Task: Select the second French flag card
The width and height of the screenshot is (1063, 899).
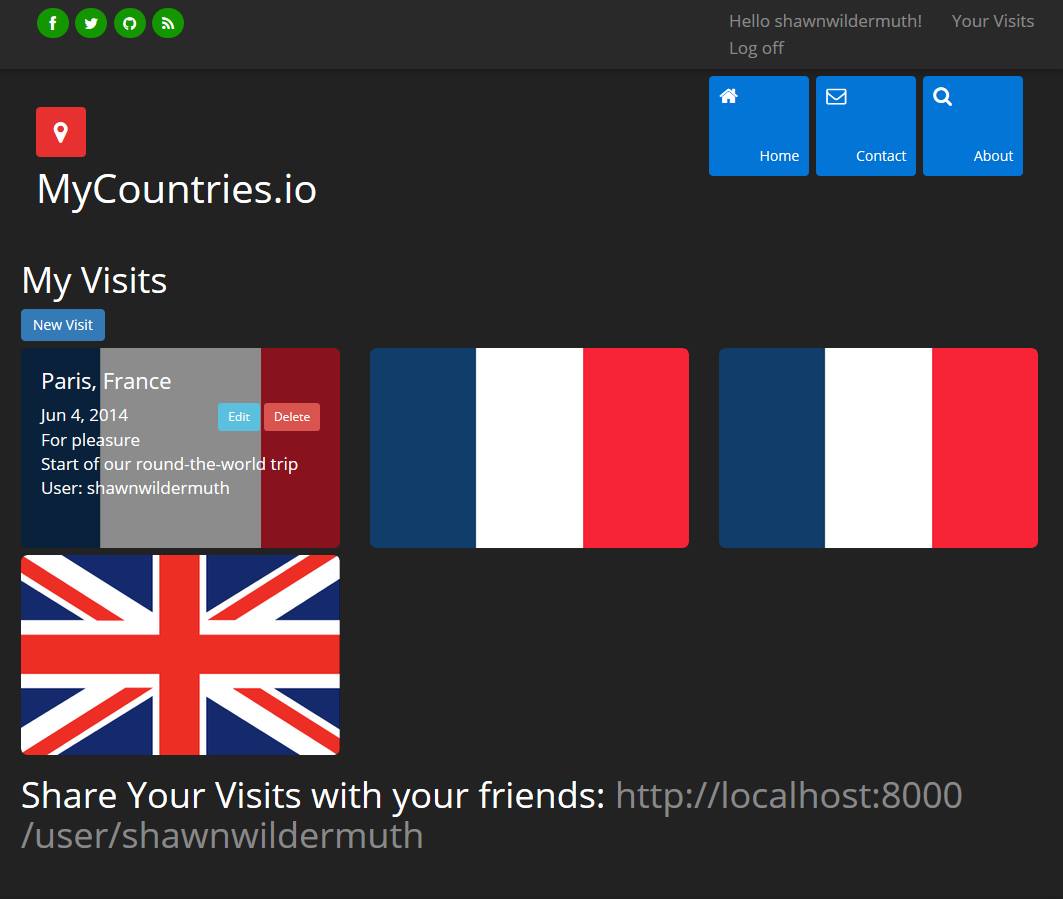Action: click(529, 447)
